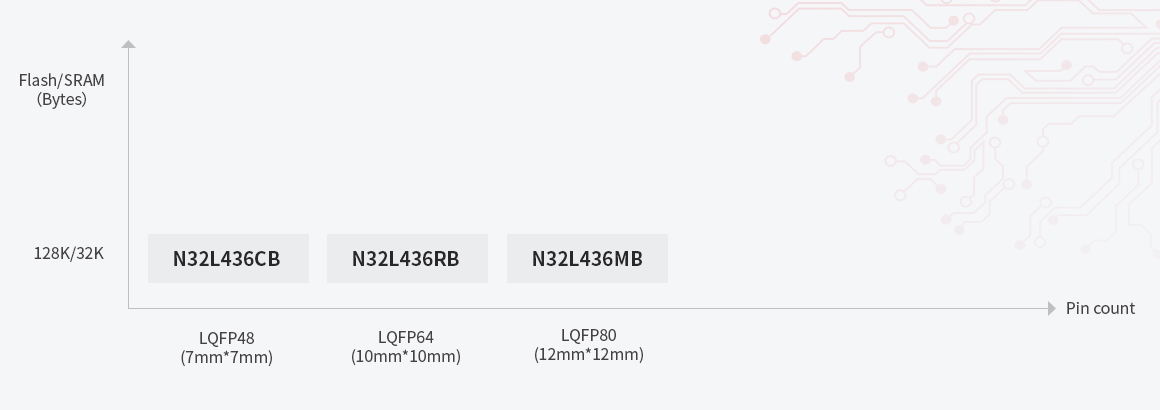Viewport: 1160px width, 410px height.
Task: Open the N32L436MB product box
Action: click(x=587, y=259)
